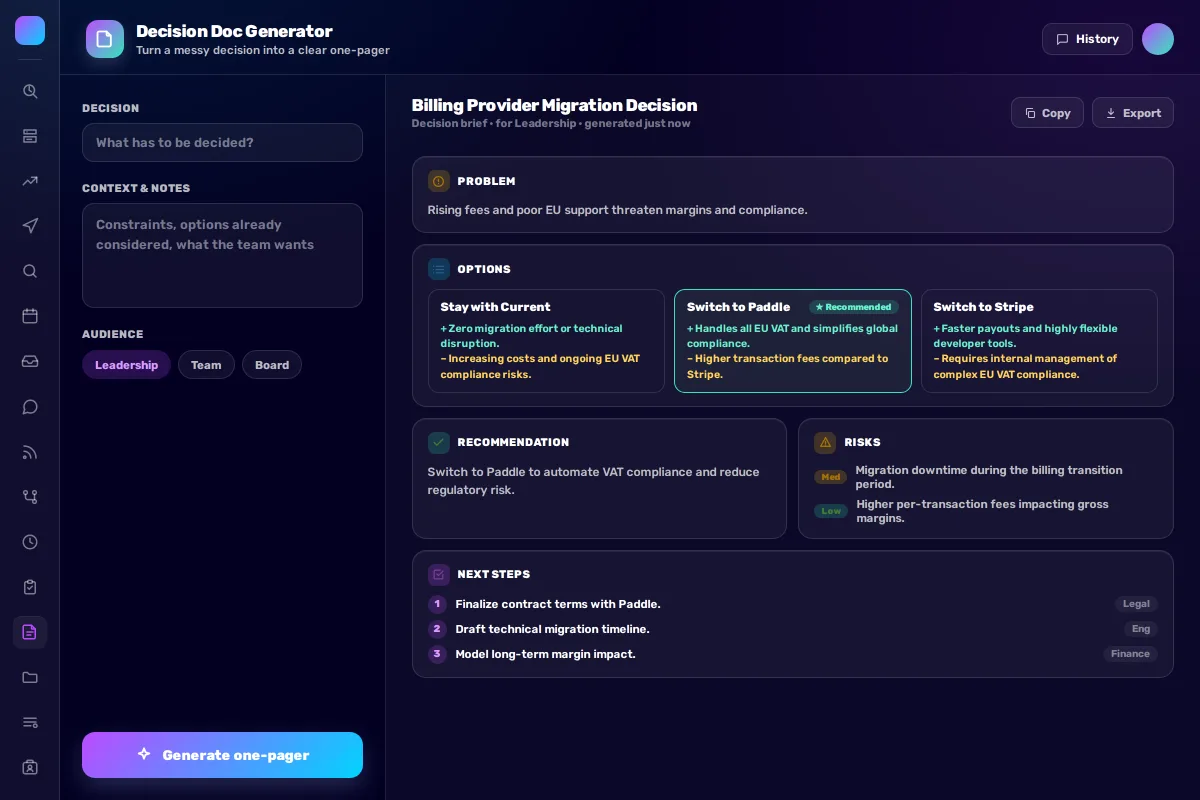Click the problem statement about rising fees
Image resolution: width=1200 pixels, height=800 pixels.
tap(617, 210)
